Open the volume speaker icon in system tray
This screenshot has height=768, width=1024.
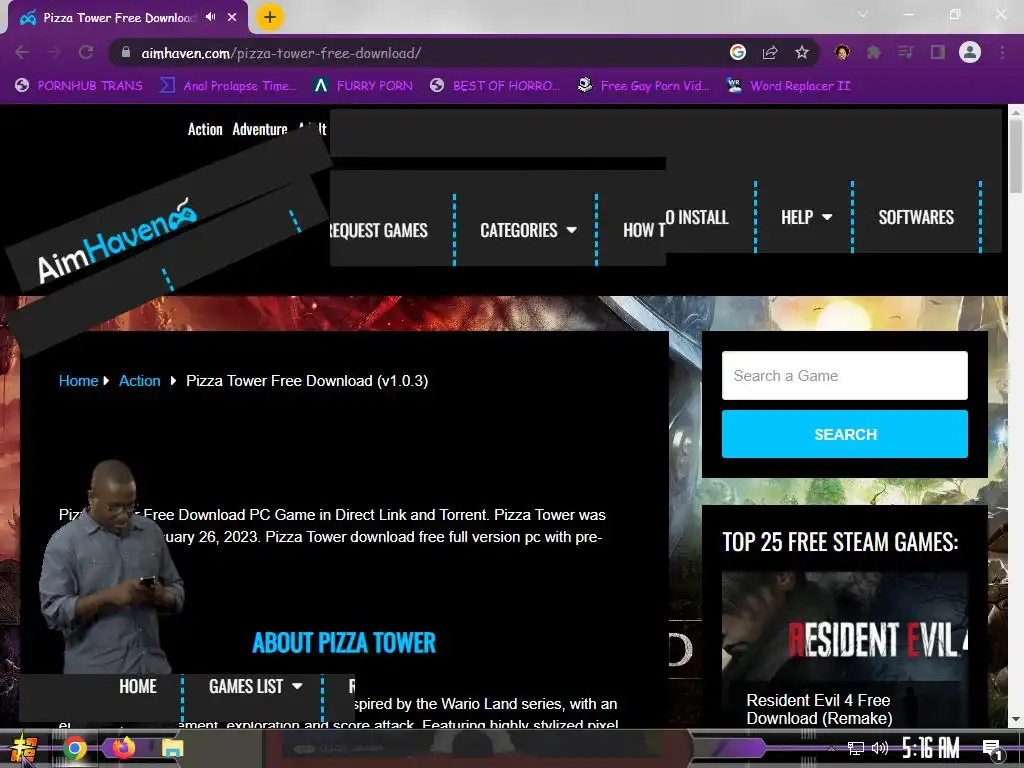880,748
